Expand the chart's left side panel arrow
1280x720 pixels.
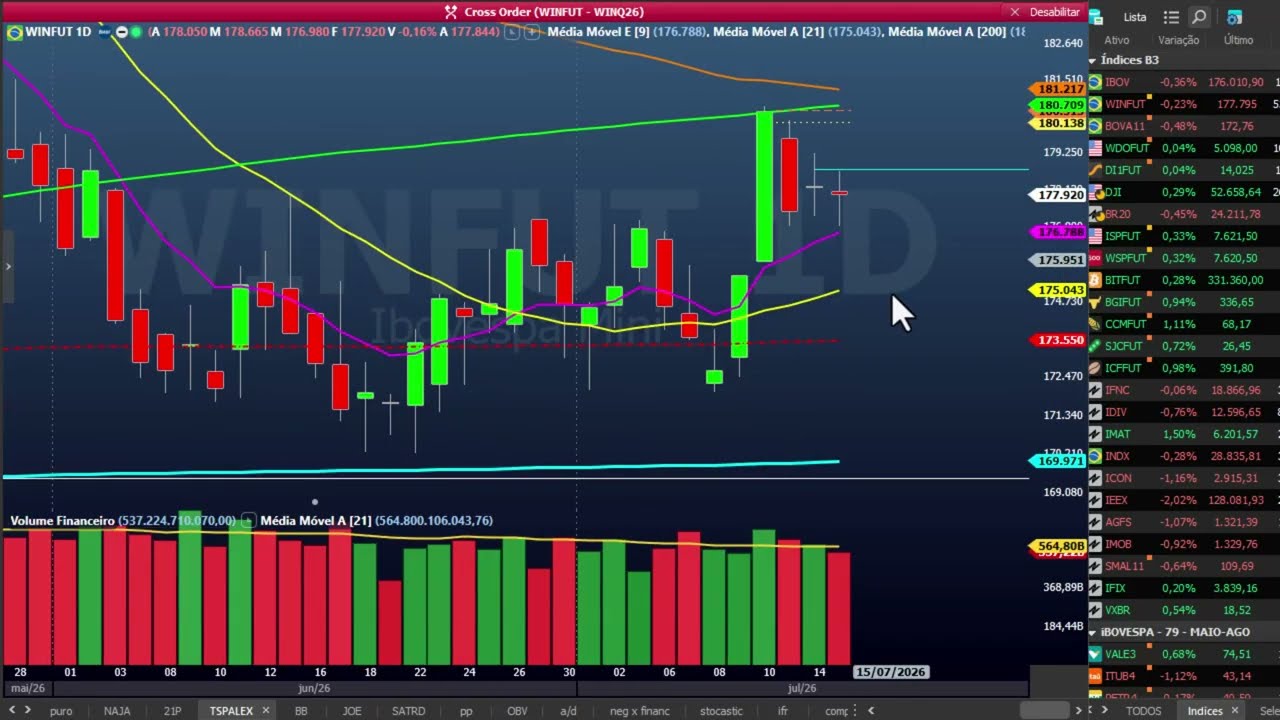(8, 266)
